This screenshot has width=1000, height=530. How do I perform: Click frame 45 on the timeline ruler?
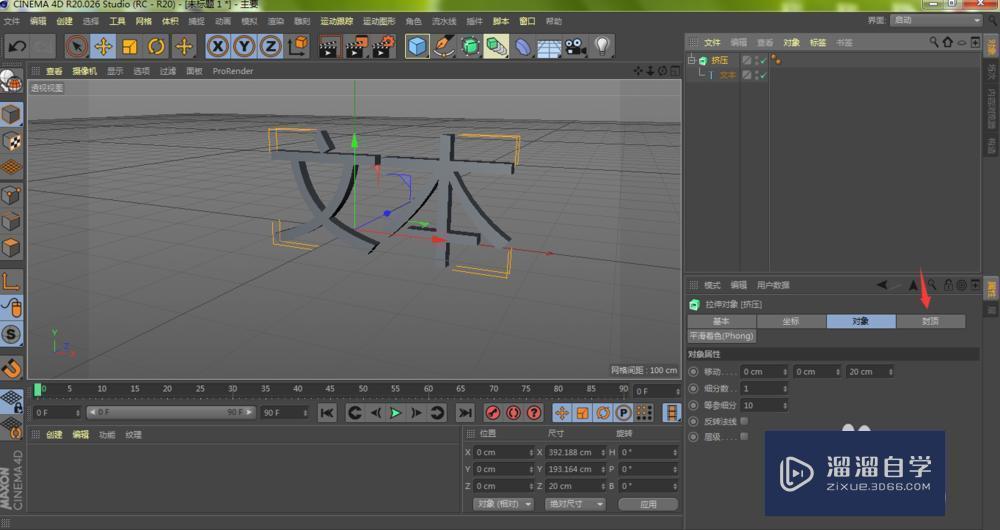click(329, 389)
